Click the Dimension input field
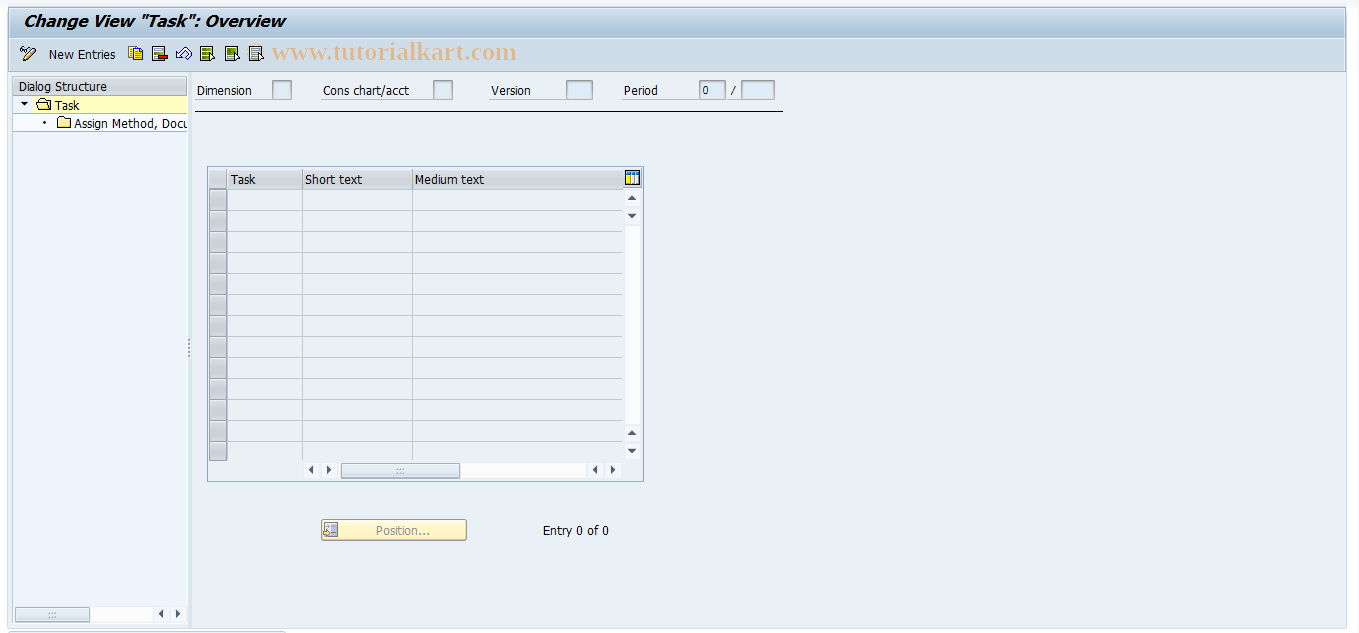Image resolution: width=1359 pixels, height=633 pixels. tap(282, 90)
